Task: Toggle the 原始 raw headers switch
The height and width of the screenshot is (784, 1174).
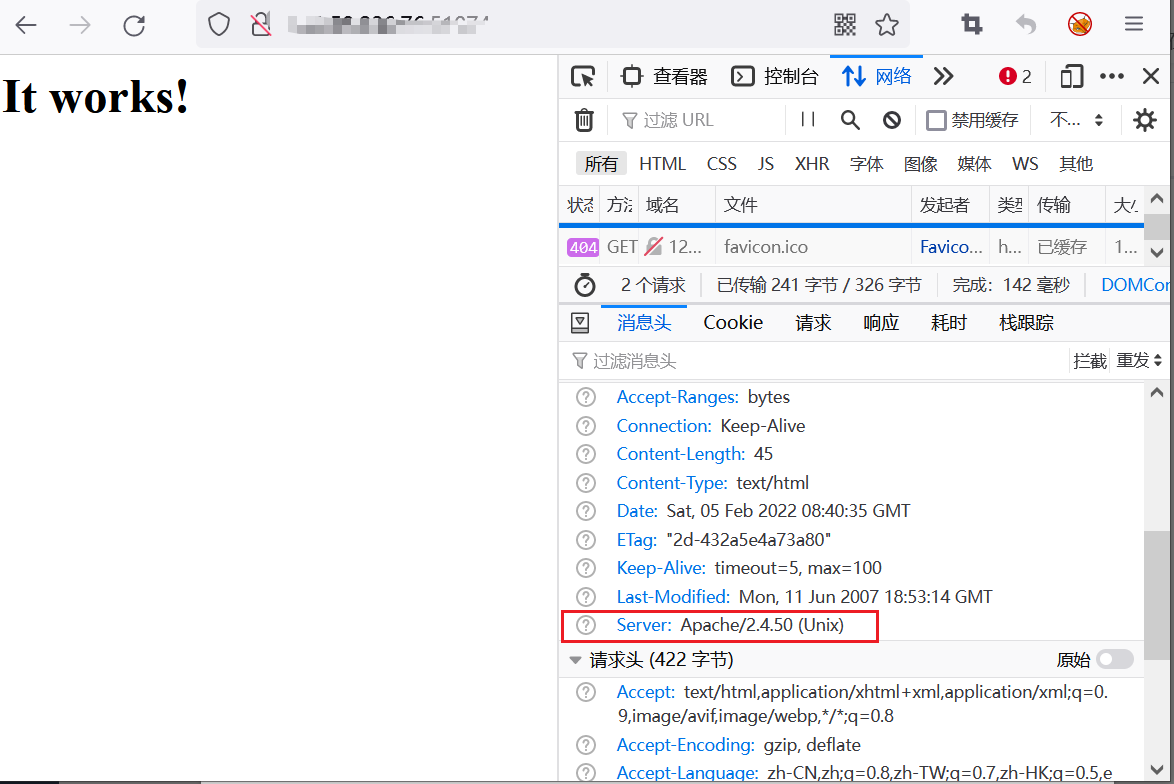Action: pyautogui.click(x=1115, y=659)
